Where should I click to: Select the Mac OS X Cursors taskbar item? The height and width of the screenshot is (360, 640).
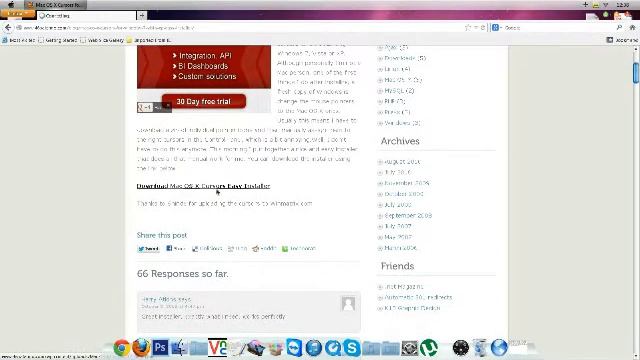point(55,5)
